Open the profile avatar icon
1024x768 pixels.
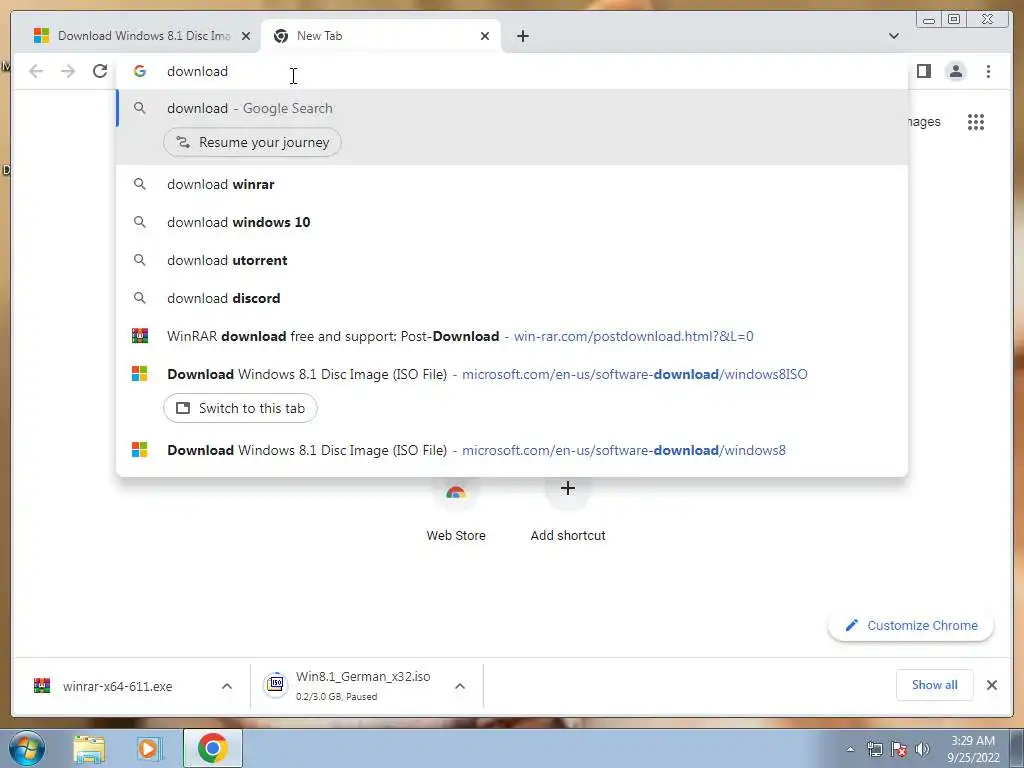click(x=955, y=71)
